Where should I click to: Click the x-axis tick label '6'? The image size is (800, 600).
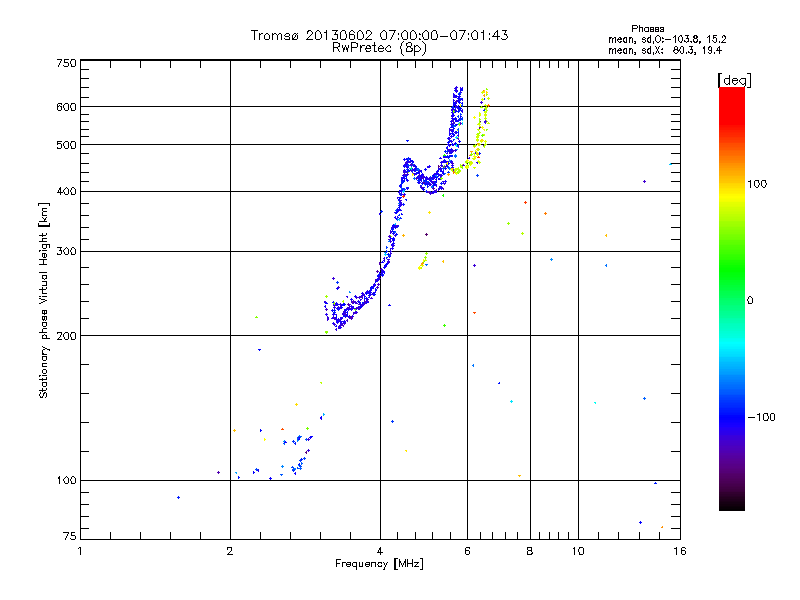467,551
